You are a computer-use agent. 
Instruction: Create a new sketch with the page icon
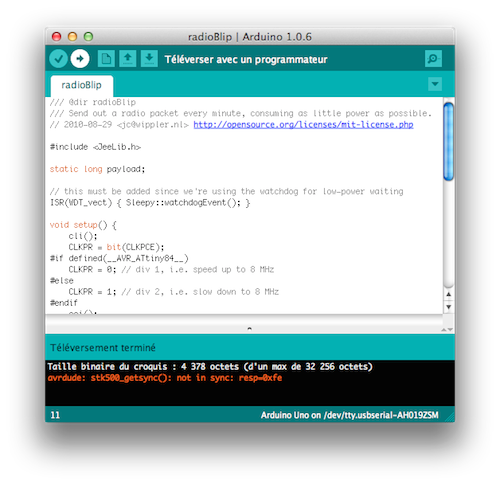[x=106, y=59]
